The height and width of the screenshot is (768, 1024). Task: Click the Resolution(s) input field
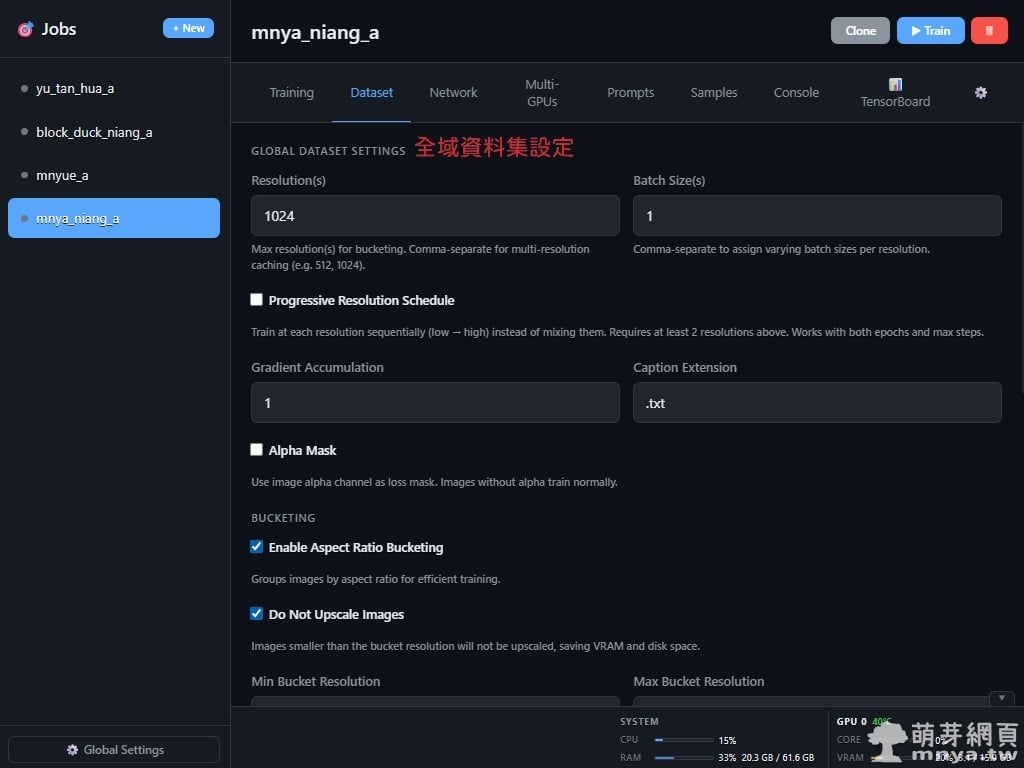tap(435, 216)
